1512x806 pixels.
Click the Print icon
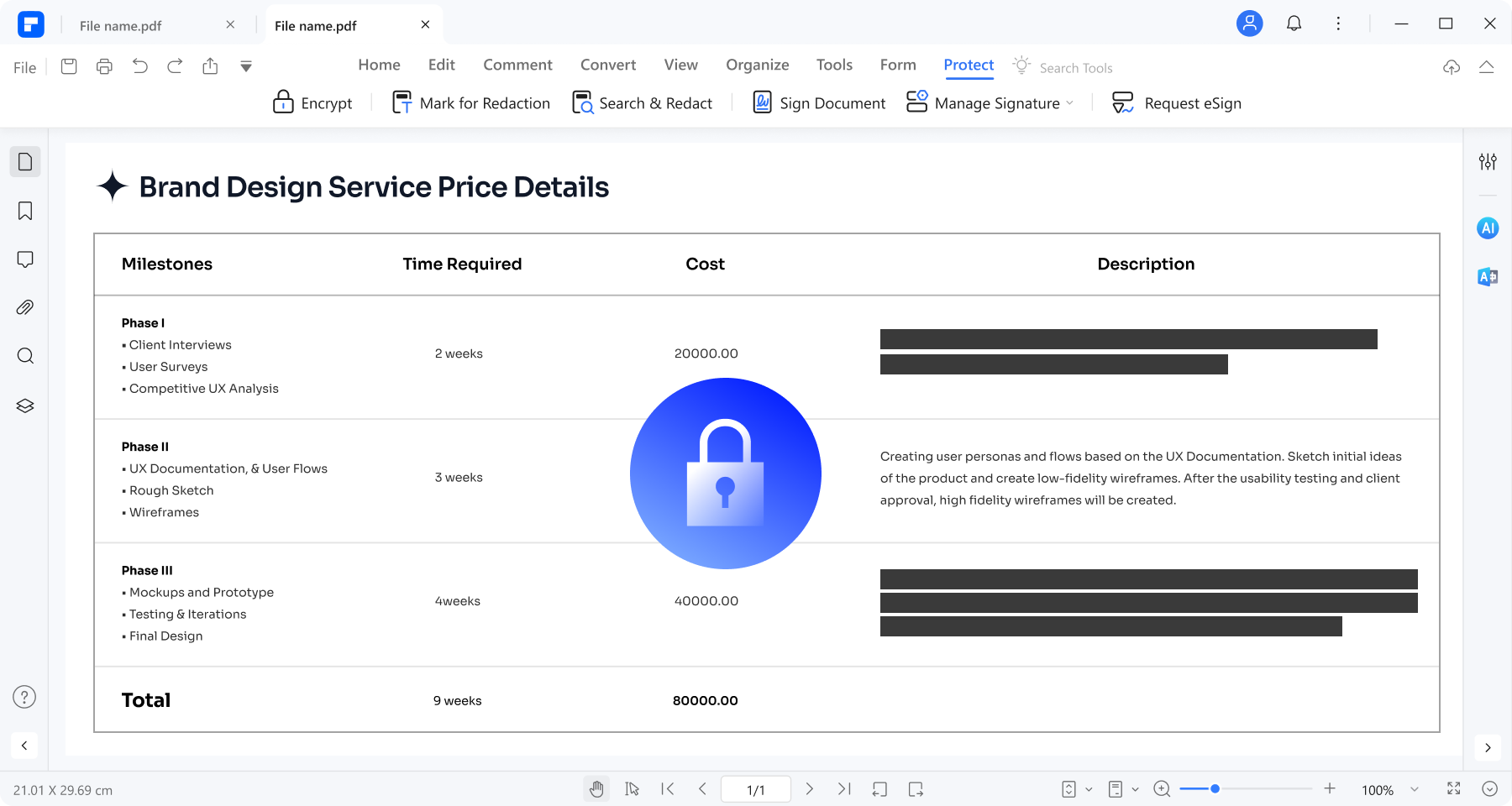click(104, 66)
